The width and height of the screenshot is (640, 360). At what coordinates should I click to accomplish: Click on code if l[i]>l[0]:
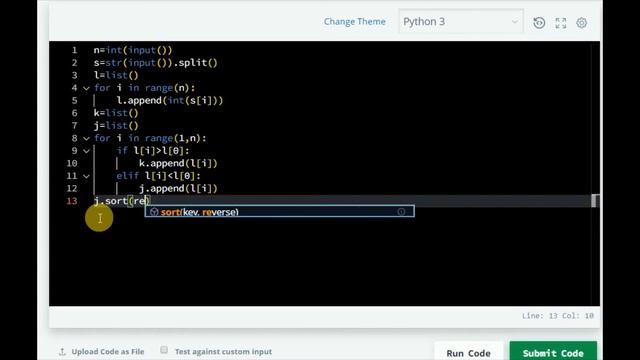pyautogui.click(x=153, y=151)
